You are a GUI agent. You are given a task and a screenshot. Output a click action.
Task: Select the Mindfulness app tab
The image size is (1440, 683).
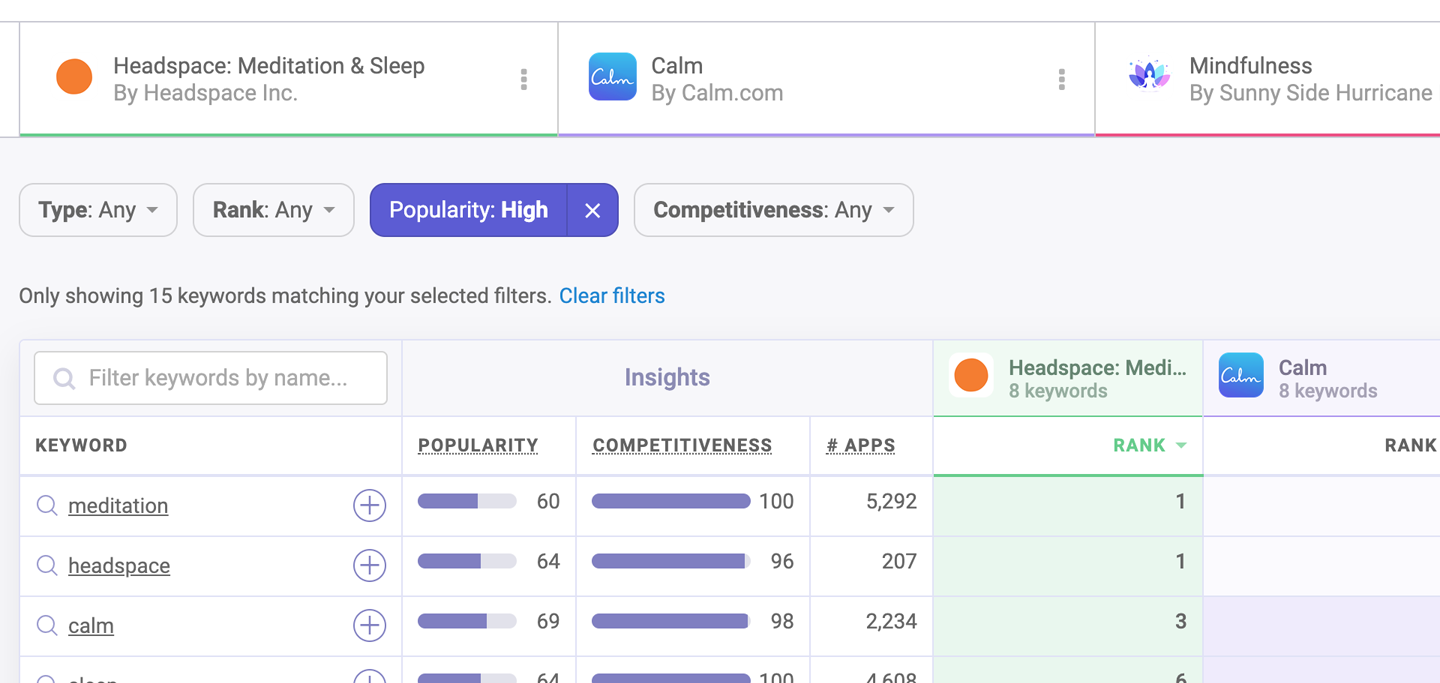click(1268, 79)
